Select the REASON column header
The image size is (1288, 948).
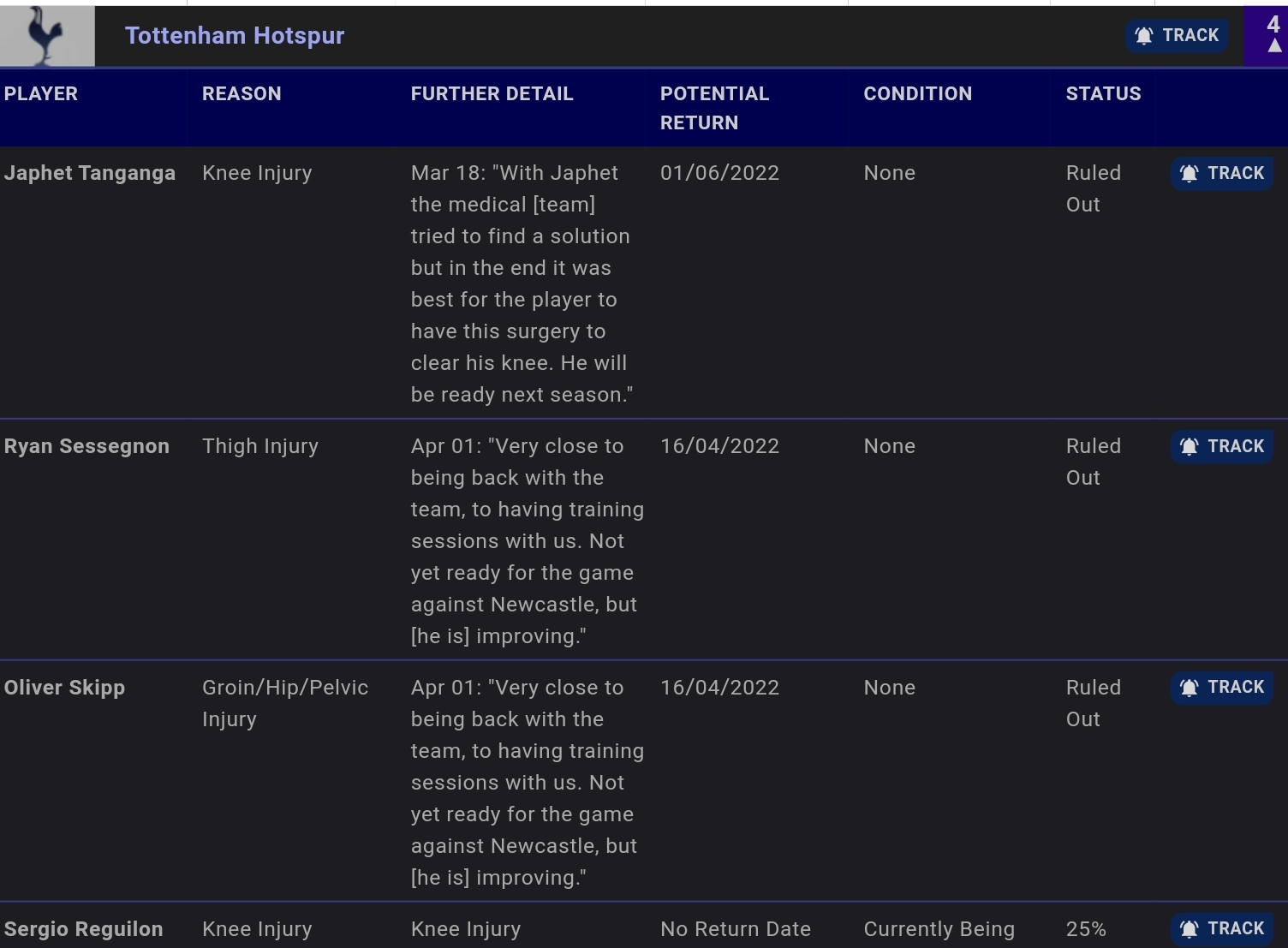241,93
